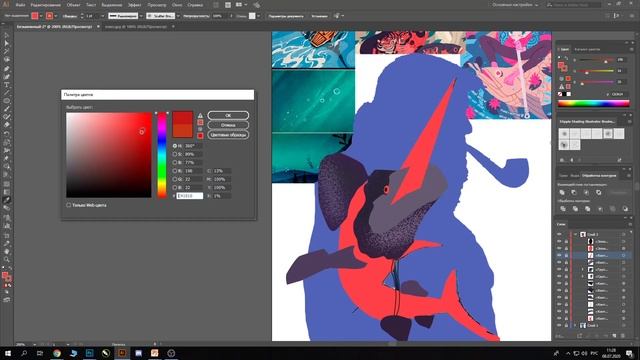The image size is (640, 360).
Task: Open the Файл menu
Action: (x=20, y=5)
